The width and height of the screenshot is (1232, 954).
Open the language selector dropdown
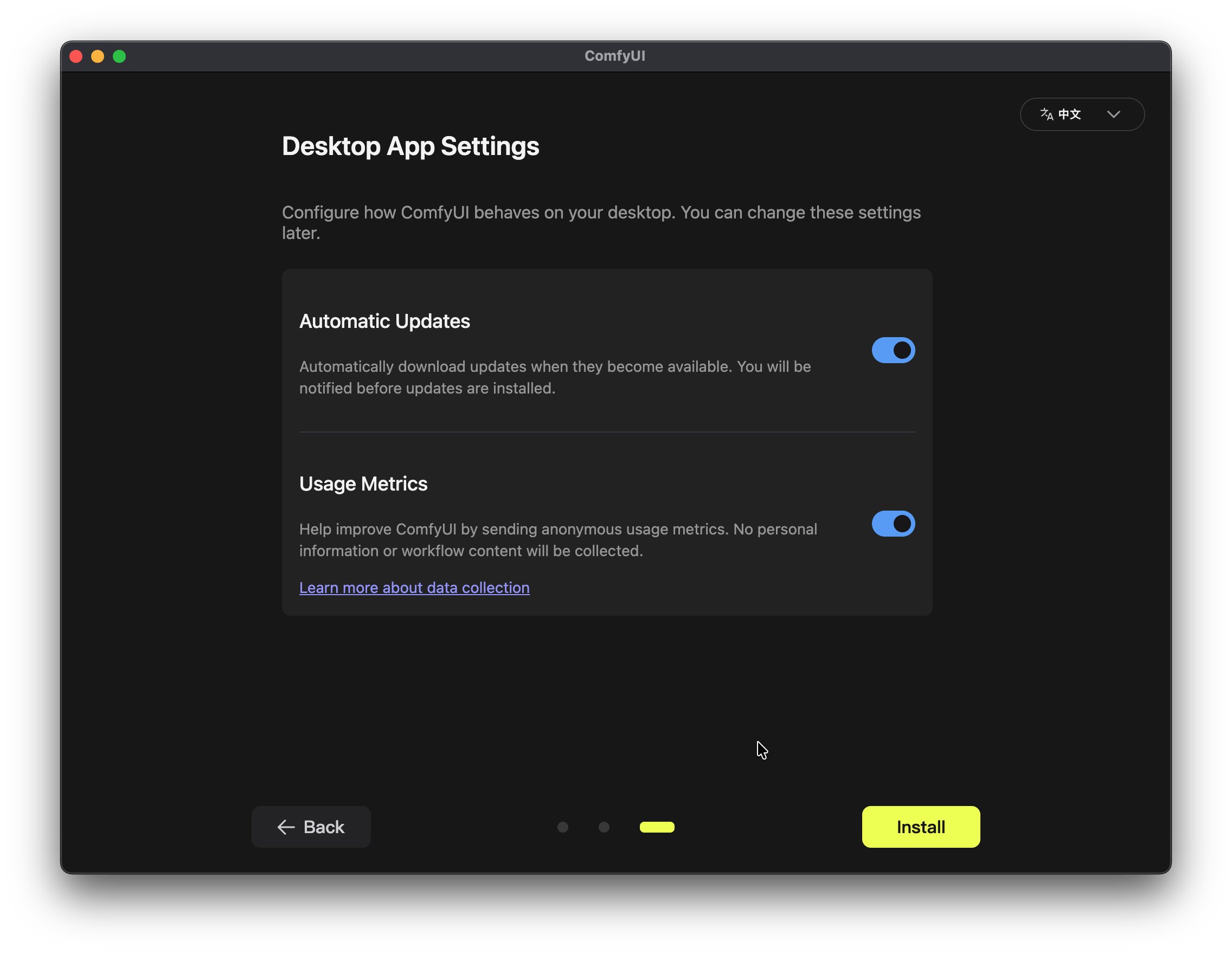pyautogui.click(x=1081, y=114)
